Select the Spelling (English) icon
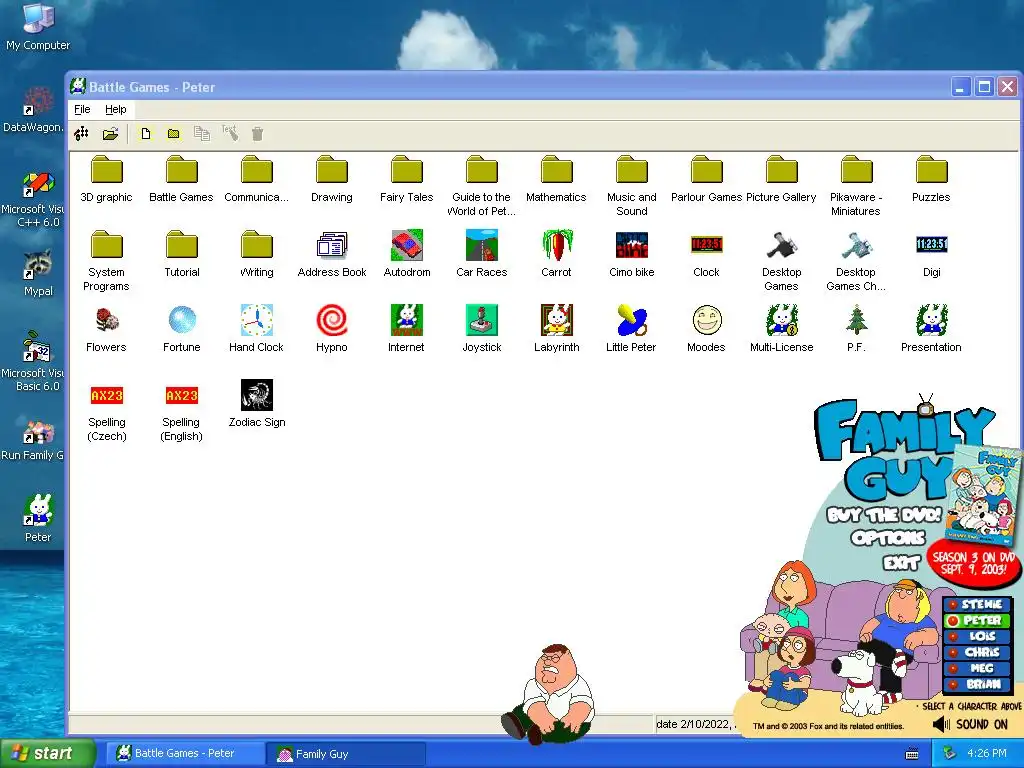Image resolution: width=1024 pixels, height=768 pixels. [x=182, y=395]
